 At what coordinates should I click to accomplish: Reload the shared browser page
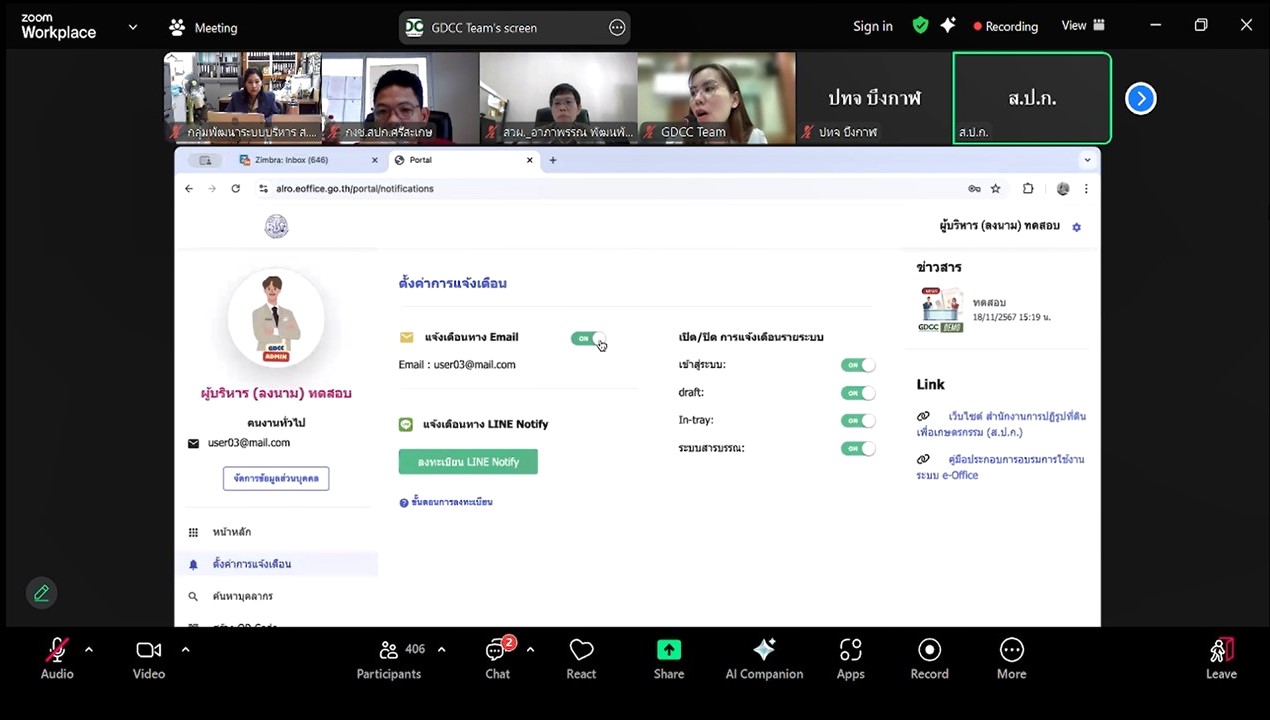[236, 188]
